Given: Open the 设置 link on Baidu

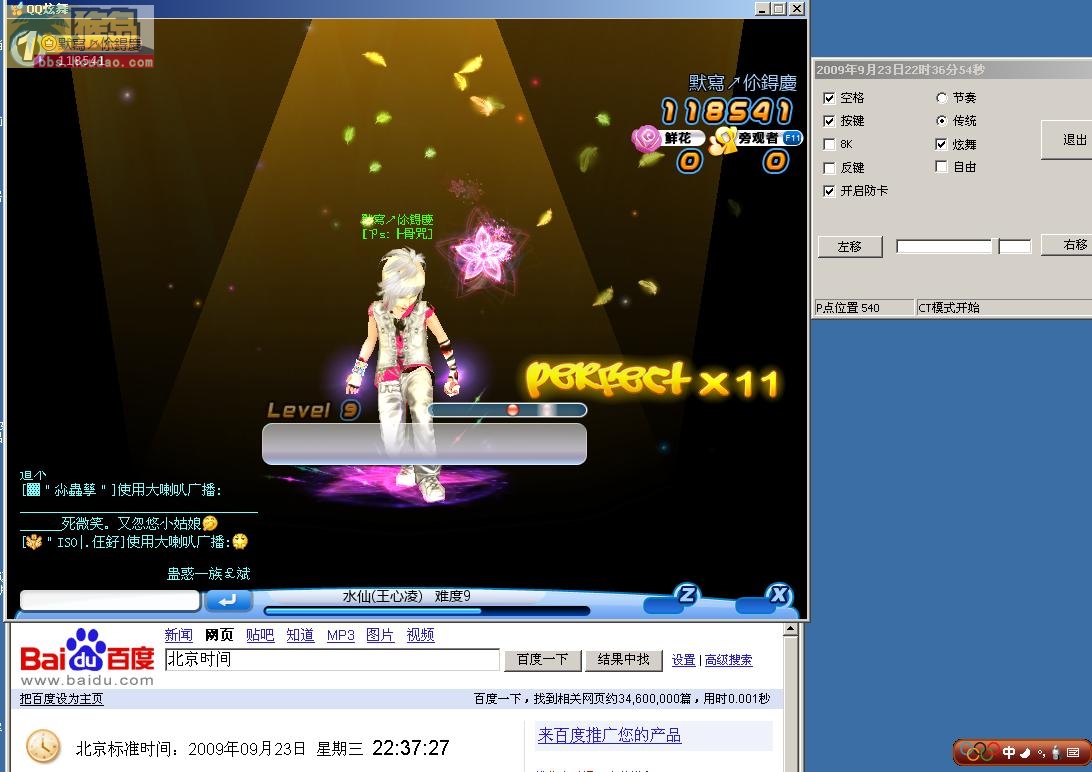Looking at the screenshot, I should [x=683, y=660].
